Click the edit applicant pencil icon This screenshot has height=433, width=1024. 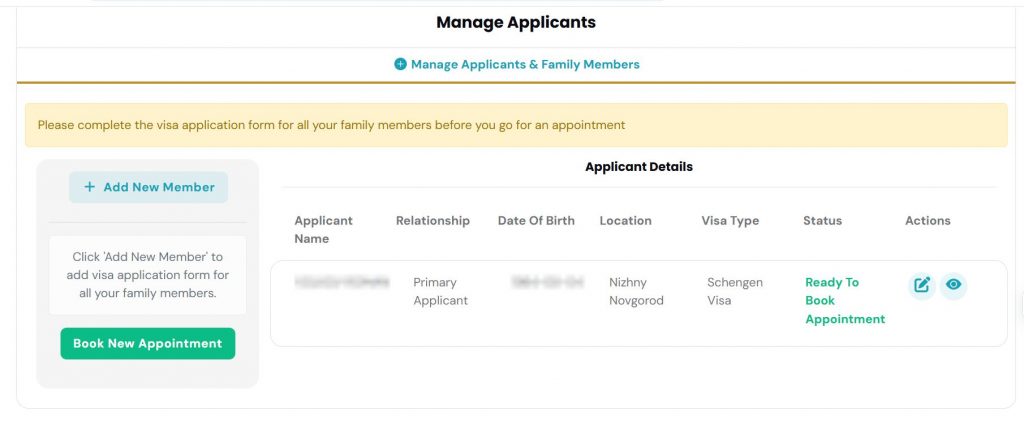coord(921,285)
